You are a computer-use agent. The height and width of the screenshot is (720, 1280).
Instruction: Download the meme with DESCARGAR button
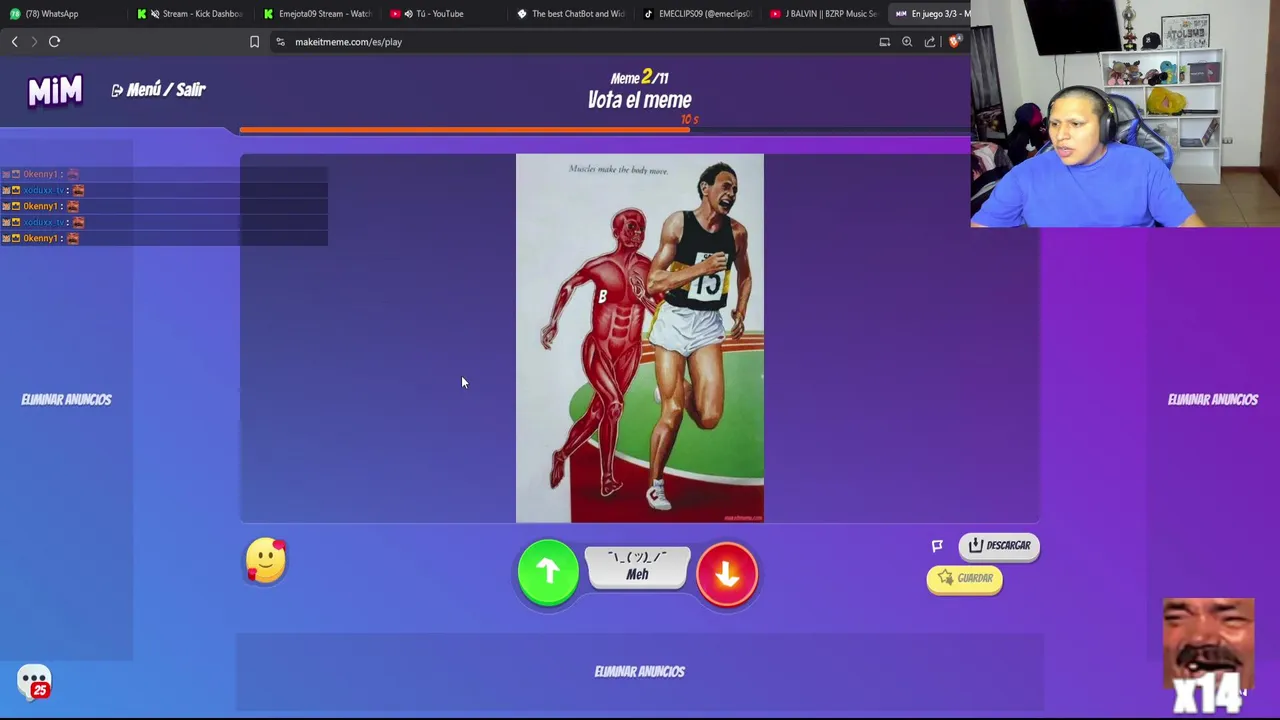coord(999,546)
